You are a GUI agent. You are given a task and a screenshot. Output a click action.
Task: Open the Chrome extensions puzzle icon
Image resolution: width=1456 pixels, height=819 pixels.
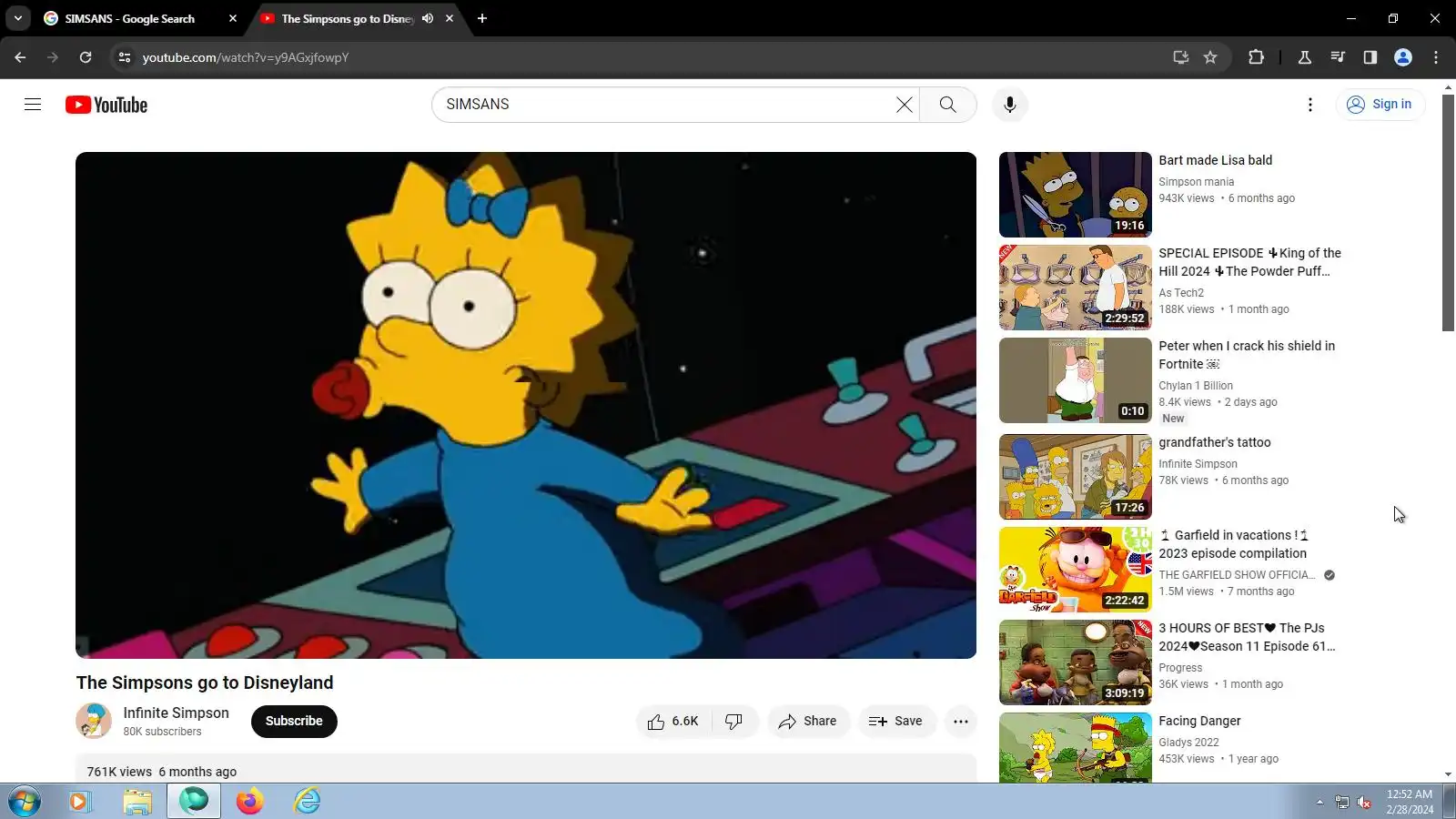[1256, 57]
